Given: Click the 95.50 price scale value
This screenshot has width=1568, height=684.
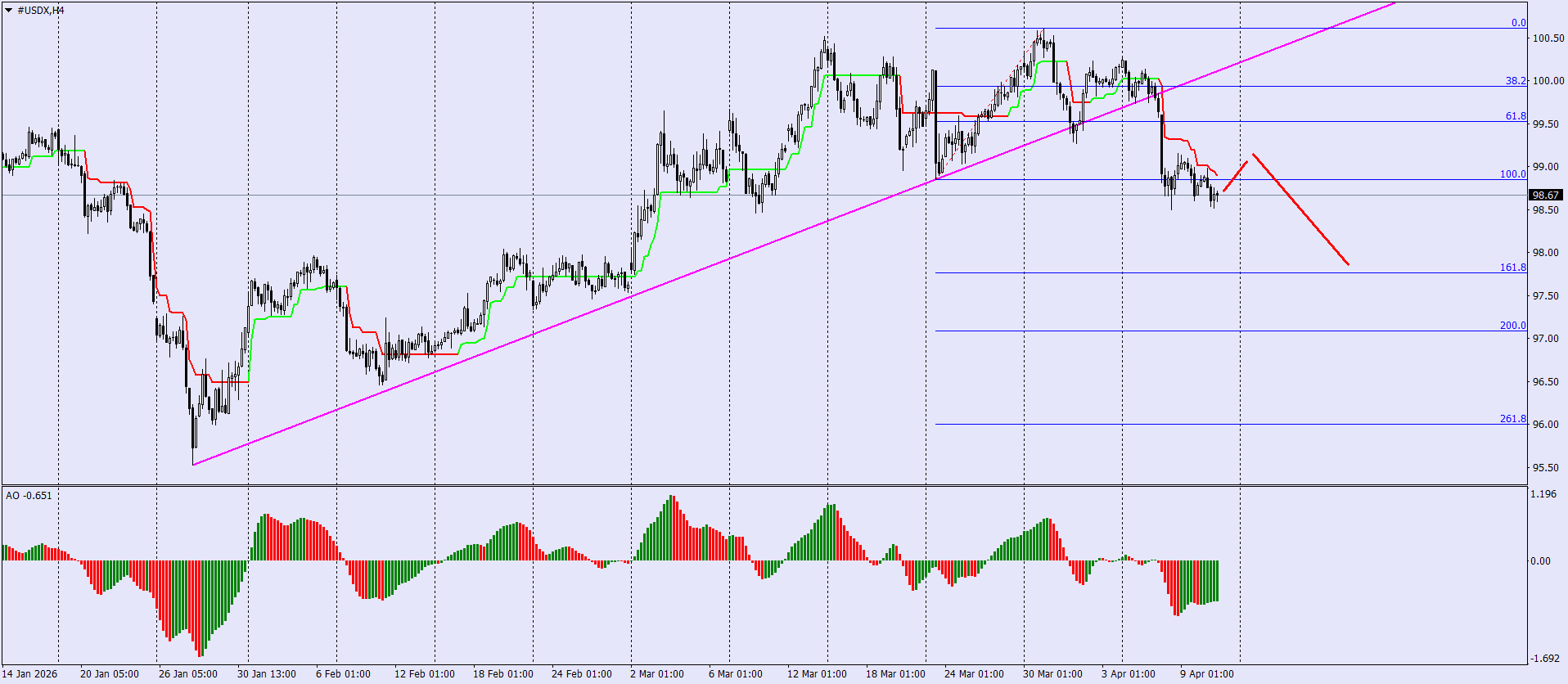Looking at the screenshot, I should click(1546, 468).
